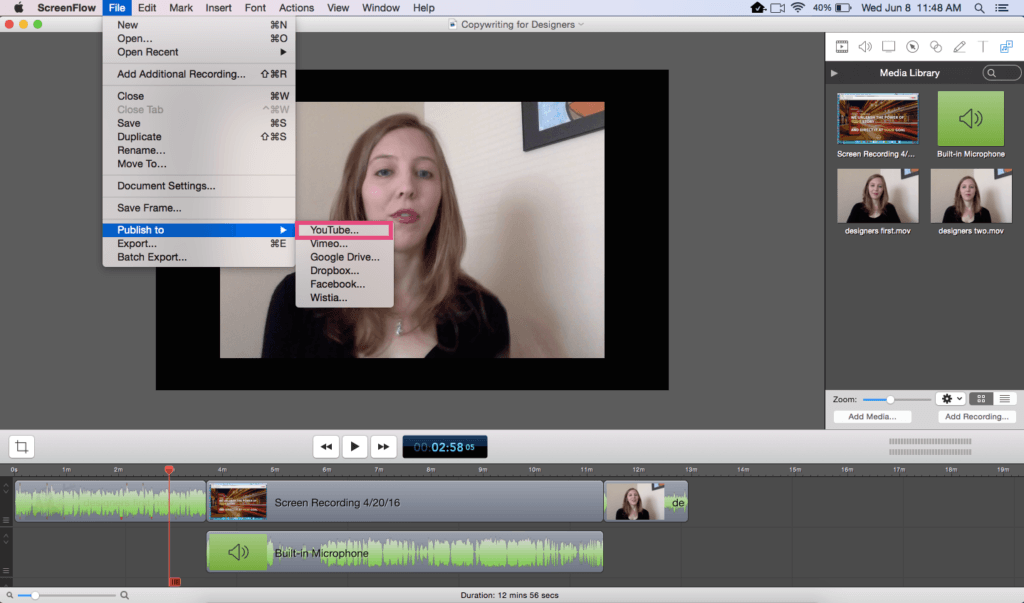Viewport: 1024px width, 603px height.
Task: Select the Screen Recording thumbnail in Media Library
Action: click(x=877, y=118)
